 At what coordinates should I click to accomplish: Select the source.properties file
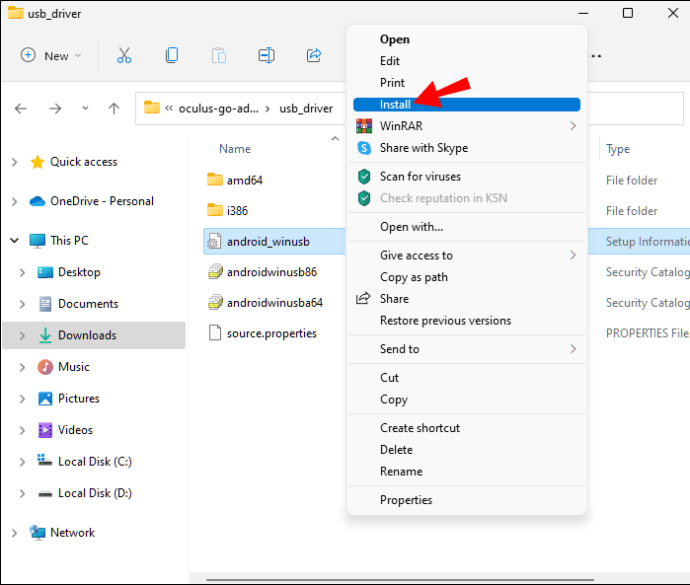(272, 333)
